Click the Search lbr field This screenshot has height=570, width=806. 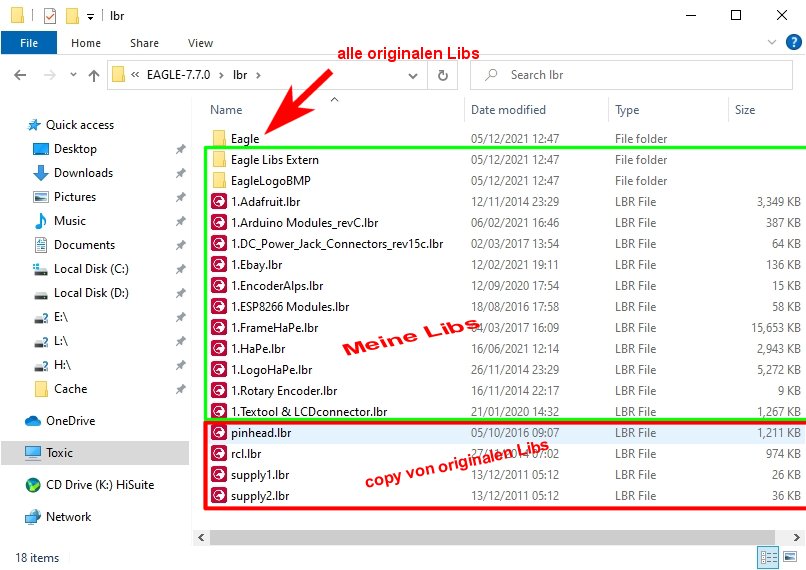tap(631, 76)
